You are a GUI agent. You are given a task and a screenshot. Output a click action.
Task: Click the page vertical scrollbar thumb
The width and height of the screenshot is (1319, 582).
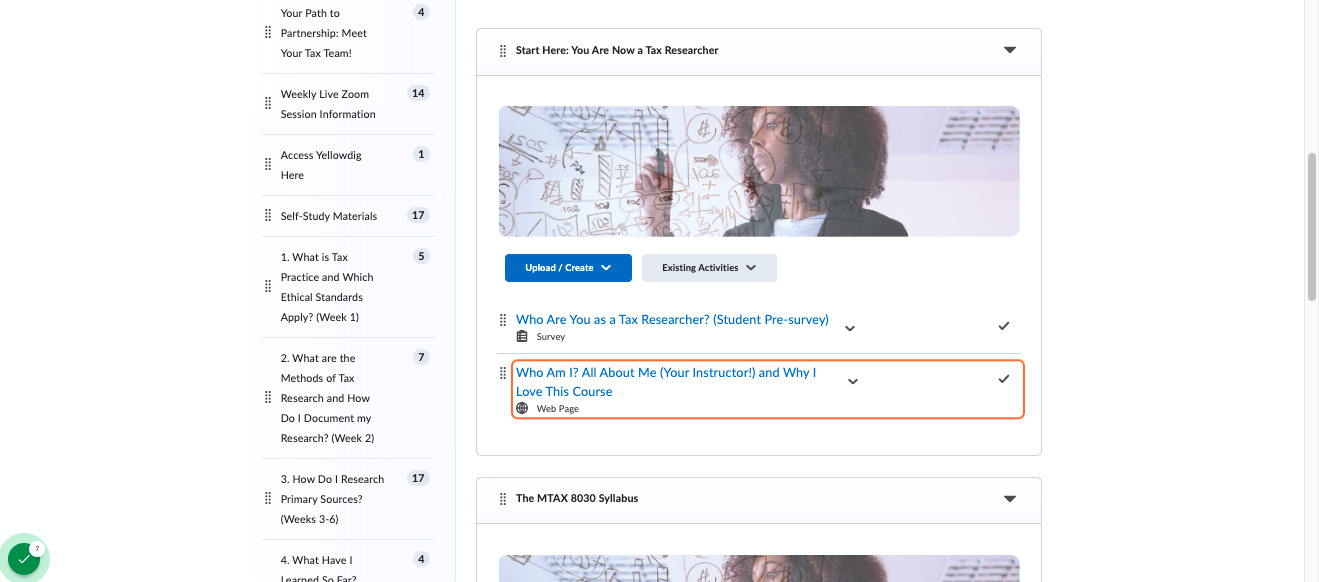(1312, 227)
